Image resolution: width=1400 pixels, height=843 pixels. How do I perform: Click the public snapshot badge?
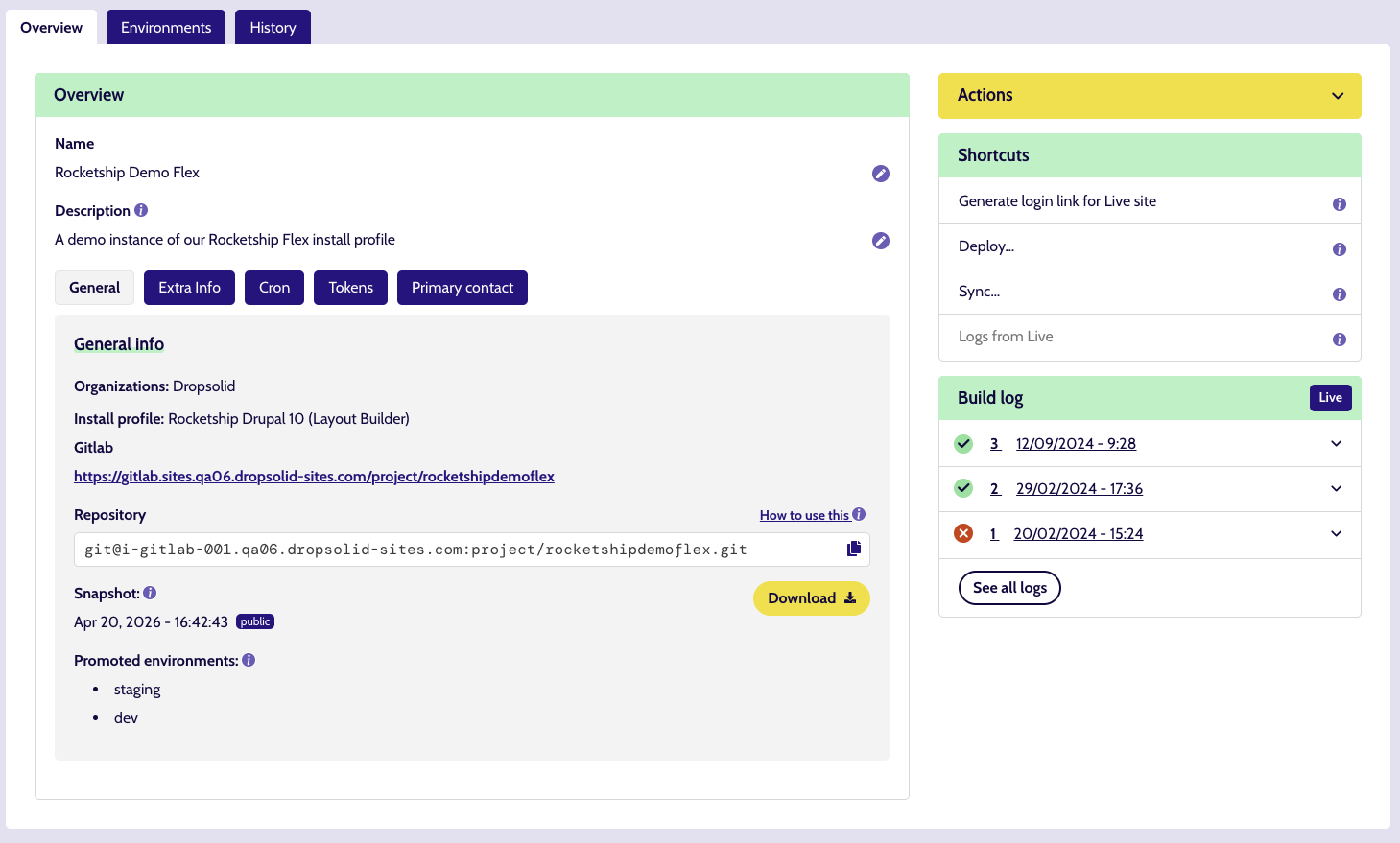[255, 621]
